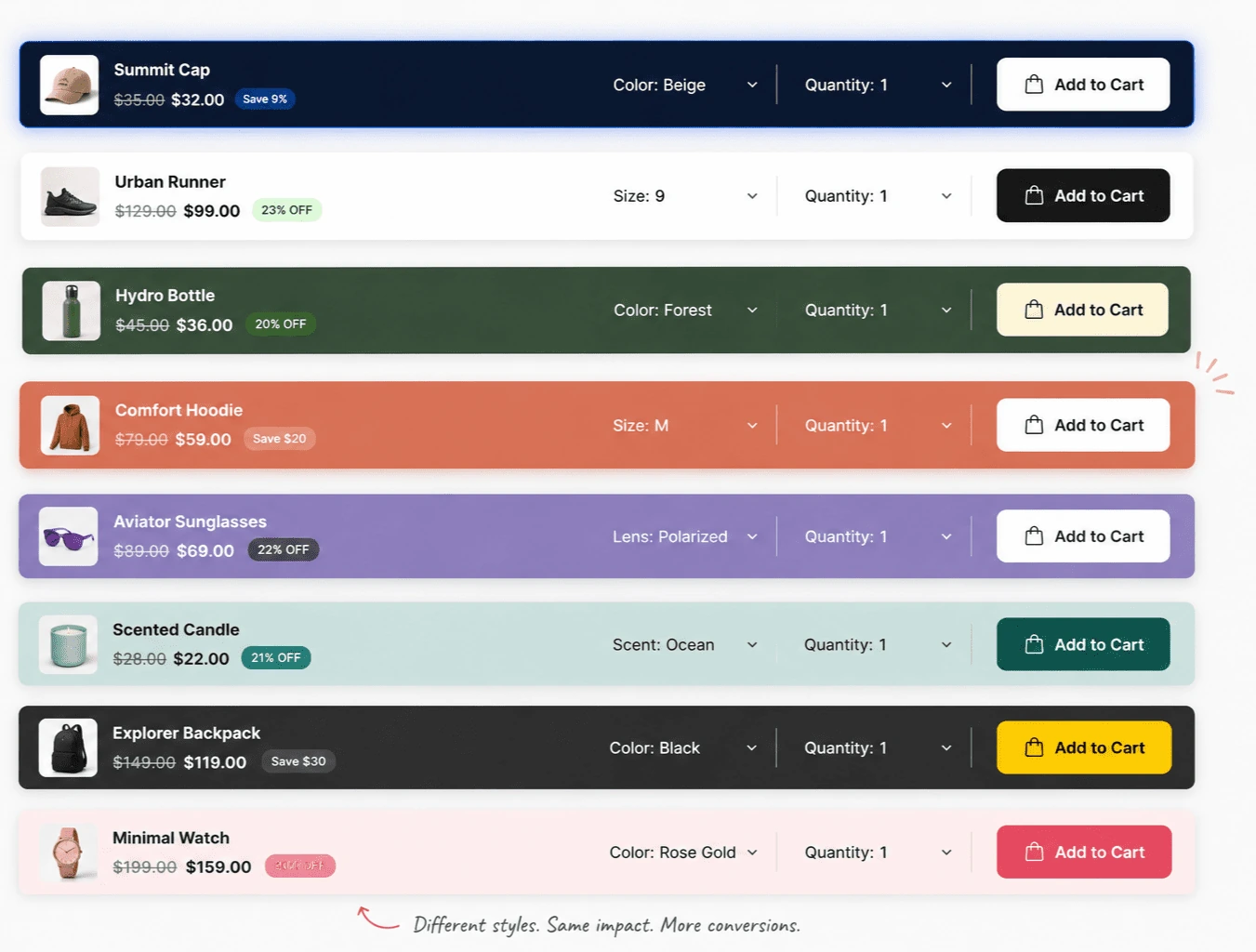
Task: Change quantity for Hydro Bottle
Action: pos(879,310)
